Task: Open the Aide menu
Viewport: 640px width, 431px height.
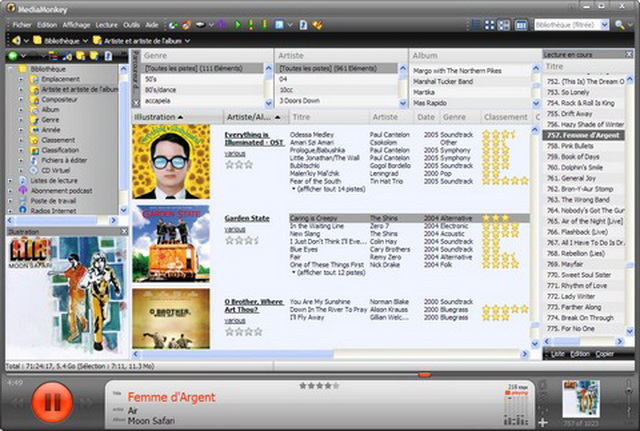Action: click(x=152, y=25)
